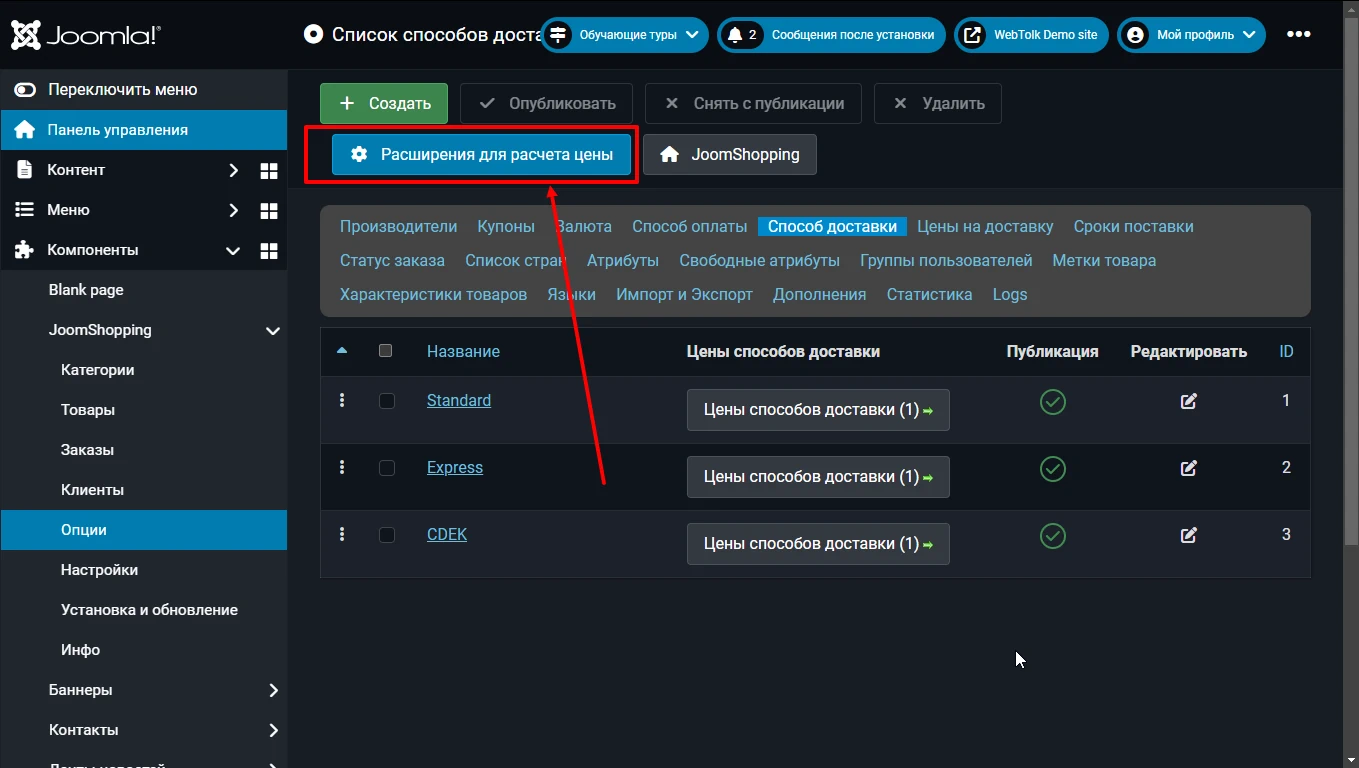
Task: Open Blank page in the sidebar
Action: pyautogui.click(x=86, y=290)
